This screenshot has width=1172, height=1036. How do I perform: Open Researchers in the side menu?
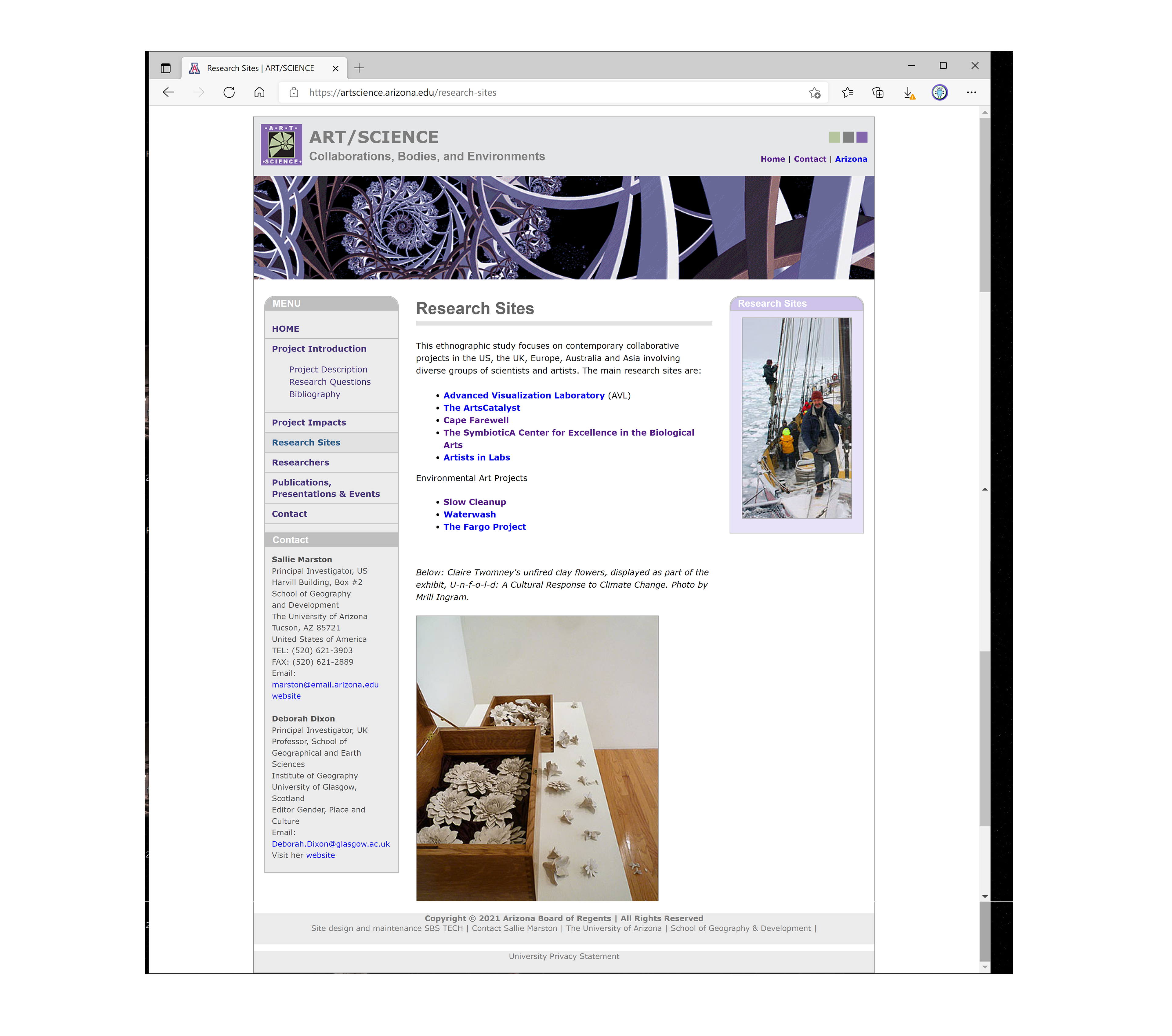click(x=300, y=463)
